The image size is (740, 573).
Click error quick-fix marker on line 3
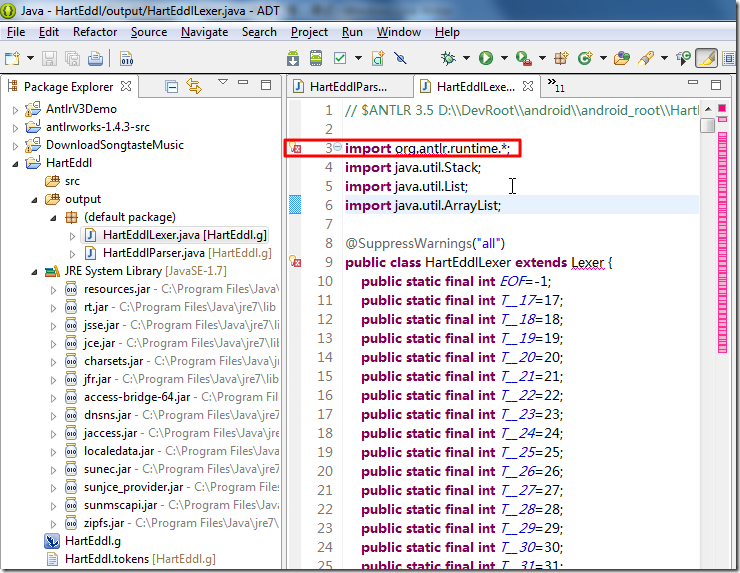pyautogui.click(x=295, y=148)
